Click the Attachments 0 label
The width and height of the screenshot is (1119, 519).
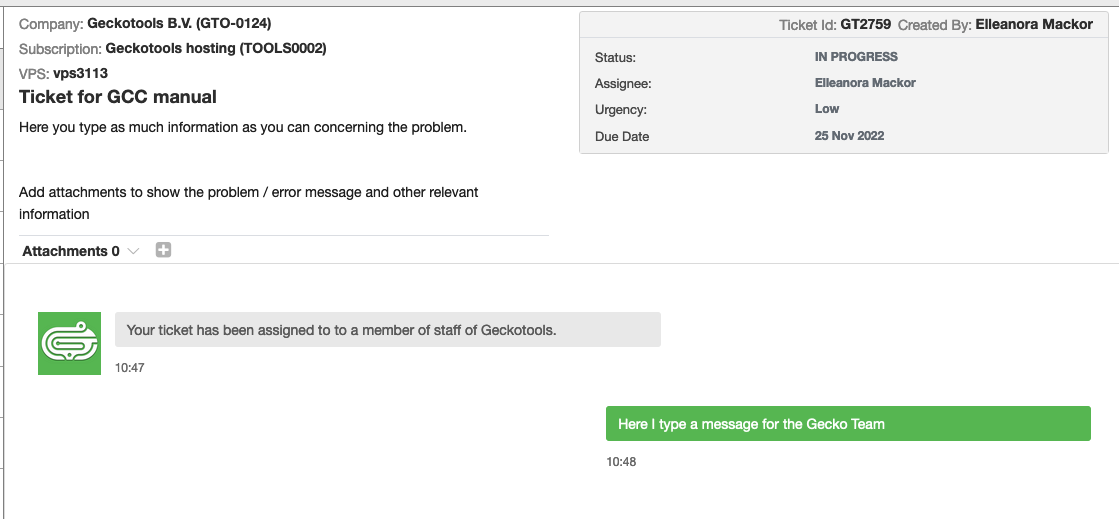tap(71, 251)
